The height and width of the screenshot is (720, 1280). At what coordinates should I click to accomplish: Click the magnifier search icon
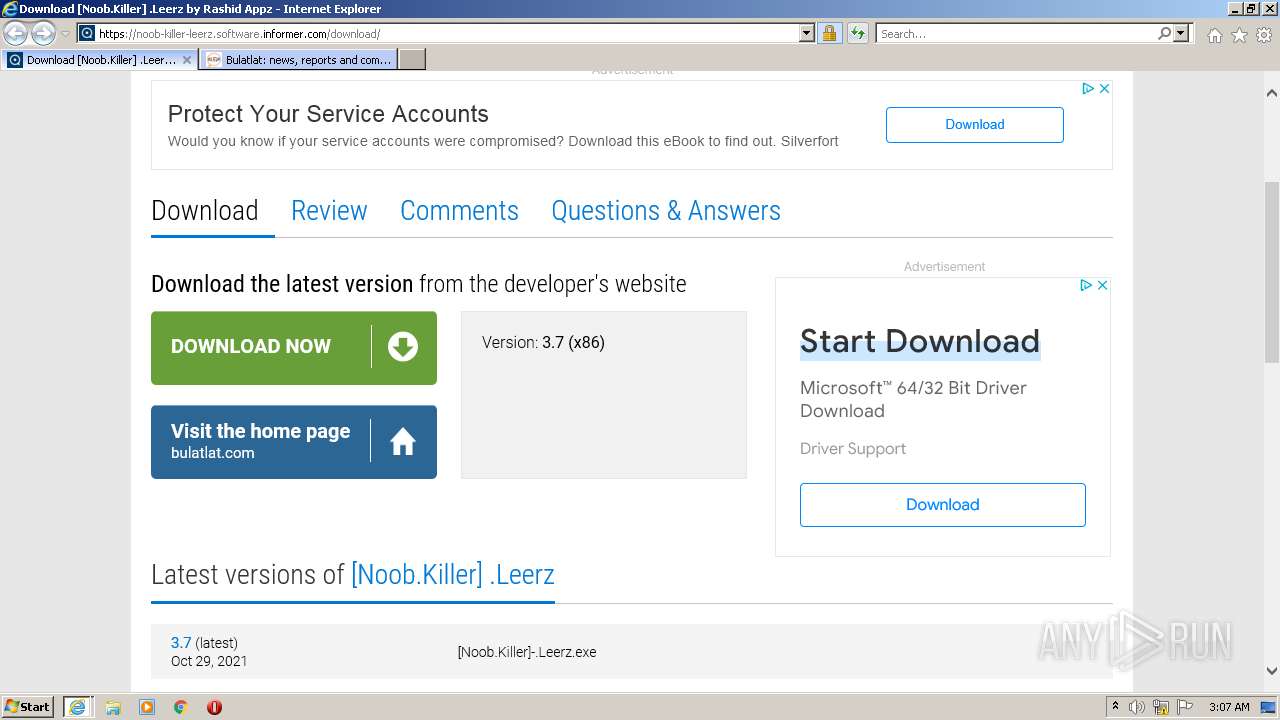(1164, 34)
